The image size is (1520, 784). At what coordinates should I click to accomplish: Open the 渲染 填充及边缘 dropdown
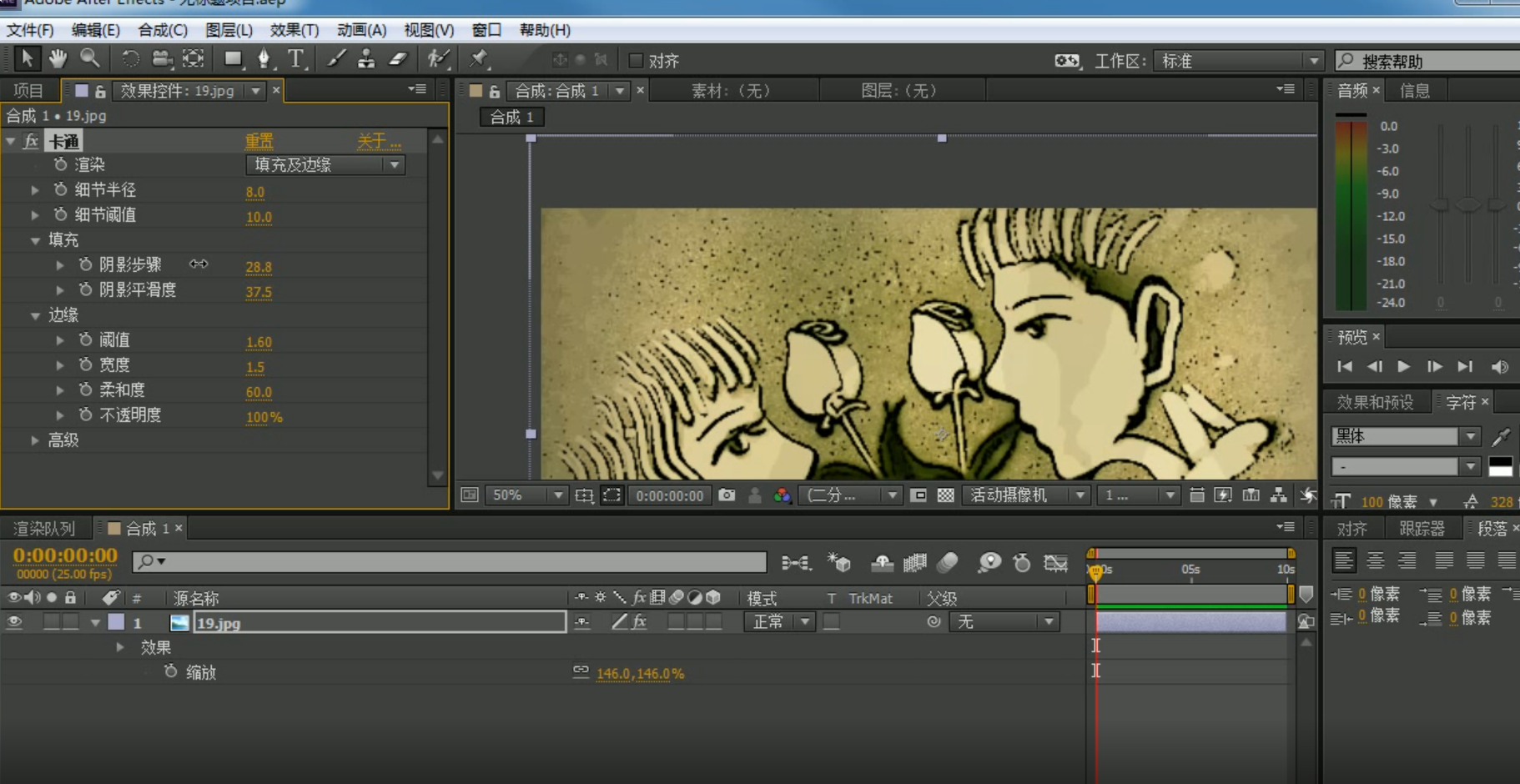pyautogui.click(x=325, y=165)
